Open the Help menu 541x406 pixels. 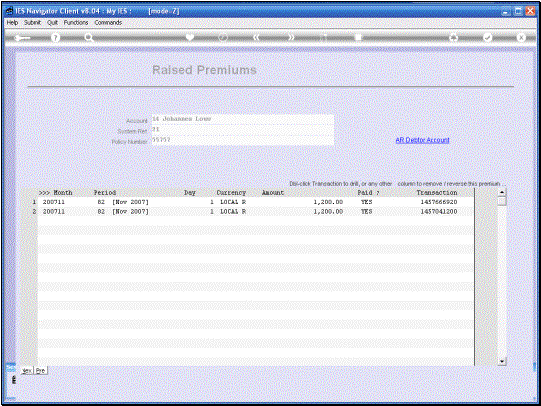point(12,22)
